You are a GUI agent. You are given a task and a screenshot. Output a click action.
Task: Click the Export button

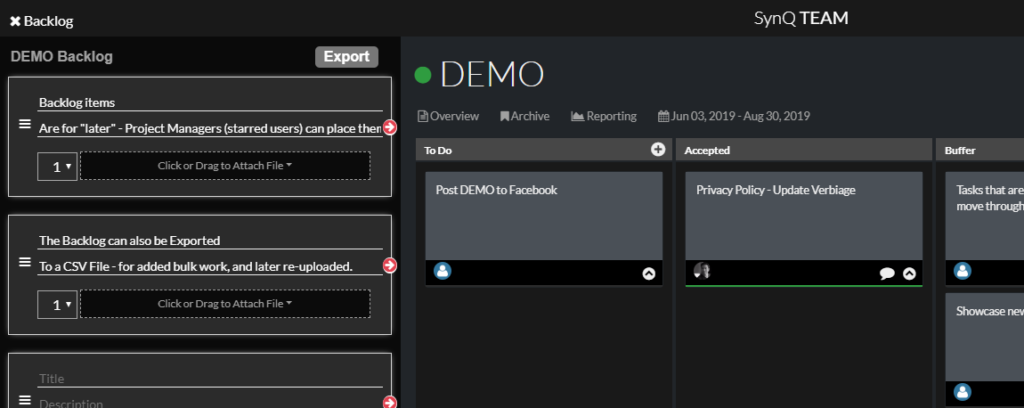coord(346,57)
